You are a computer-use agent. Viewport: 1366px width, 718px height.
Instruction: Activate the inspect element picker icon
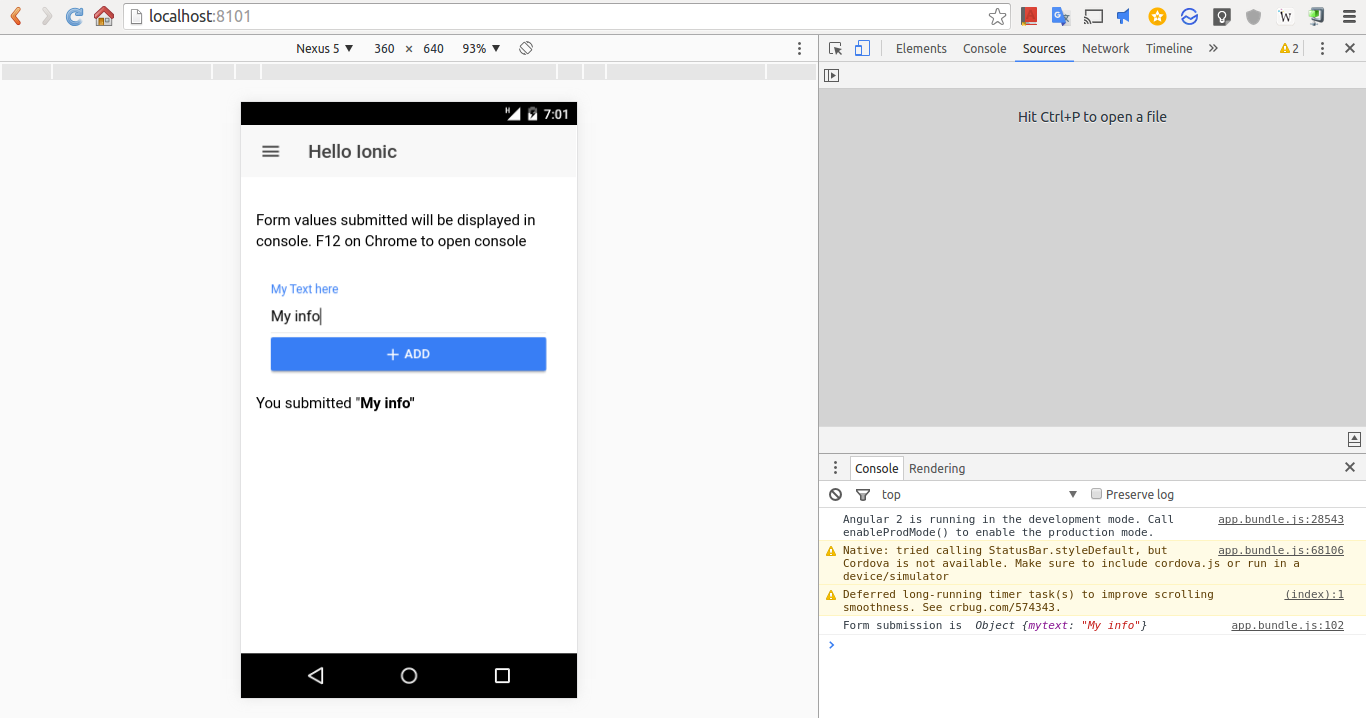point(836,48)
